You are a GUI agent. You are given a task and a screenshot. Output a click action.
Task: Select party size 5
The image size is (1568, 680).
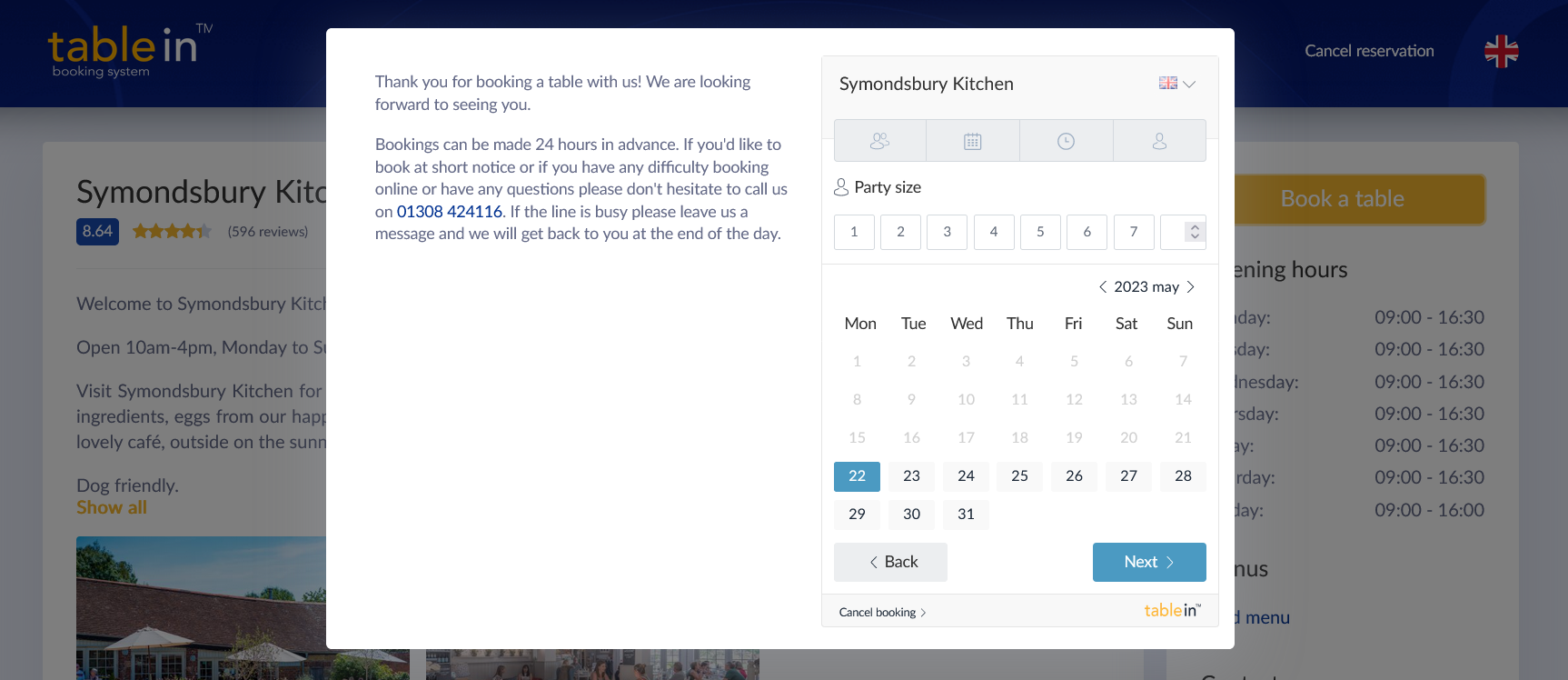[1040, 232]
